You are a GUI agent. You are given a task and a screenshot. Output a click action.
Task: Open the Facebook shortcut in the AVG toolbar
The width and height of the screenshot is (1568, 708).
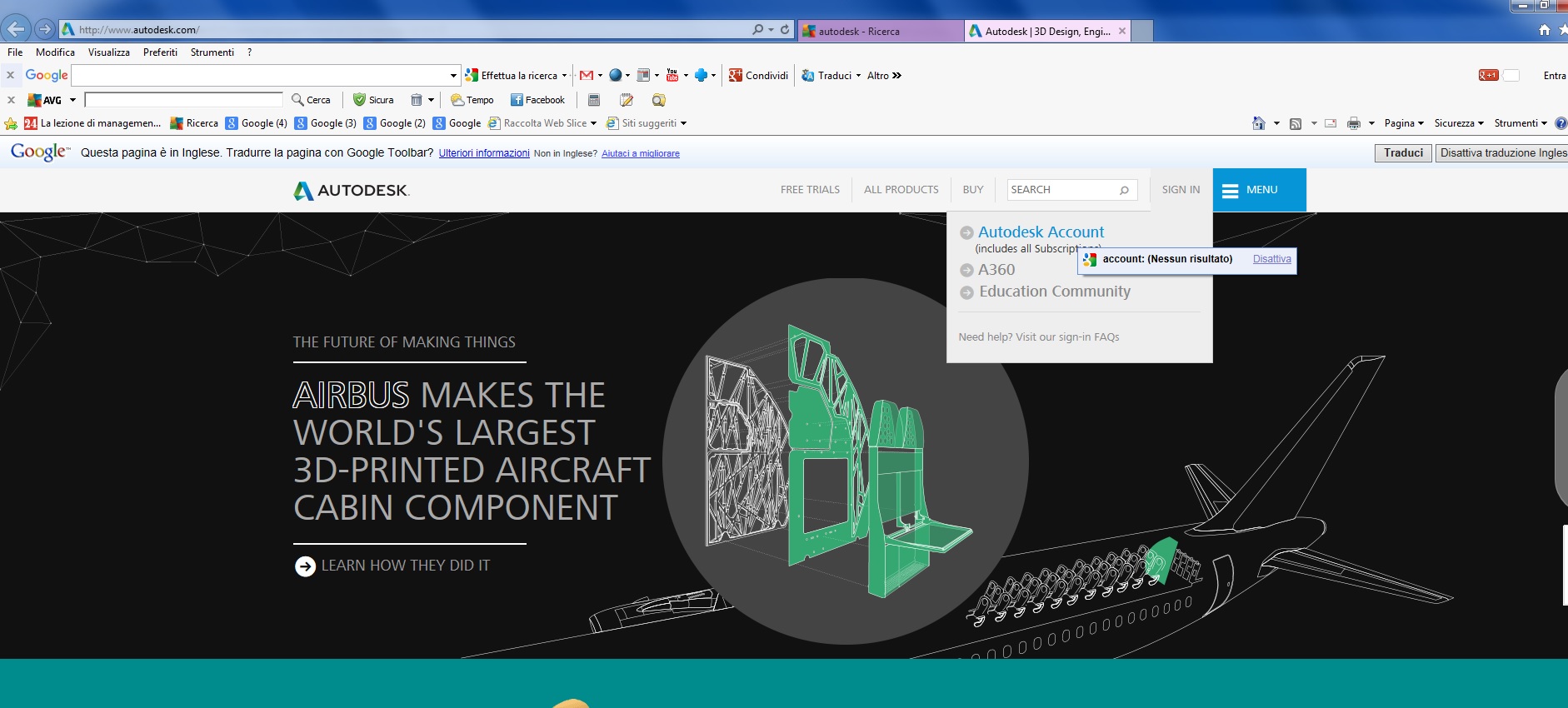pyautogui.click(x=537, y=100)
